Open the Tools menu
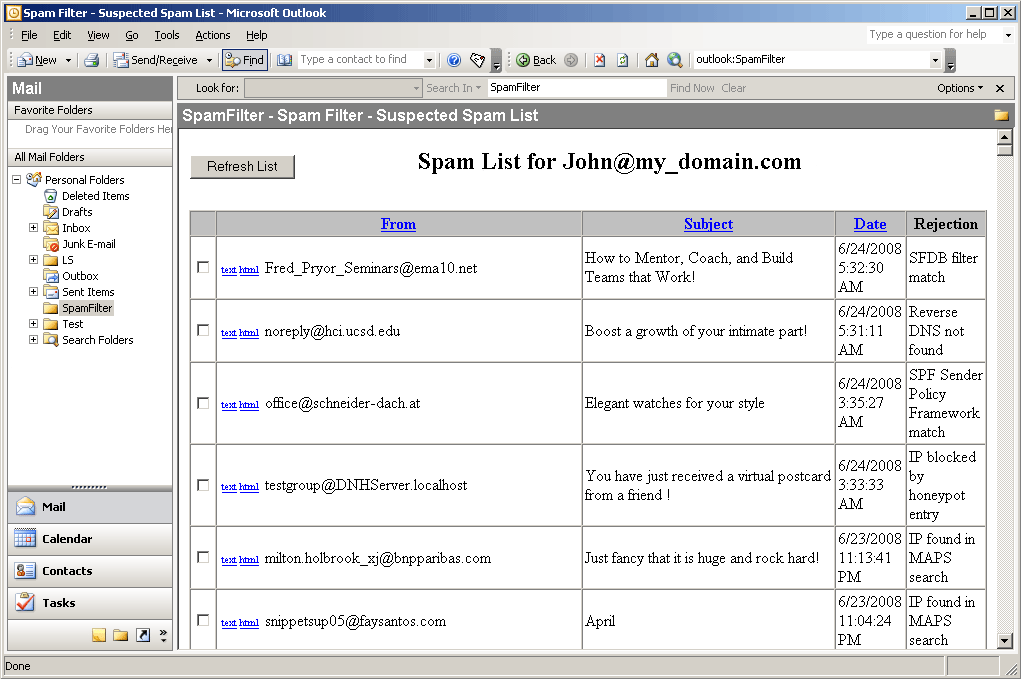This screenshot has height=679, width=1021. pos(167,35)
